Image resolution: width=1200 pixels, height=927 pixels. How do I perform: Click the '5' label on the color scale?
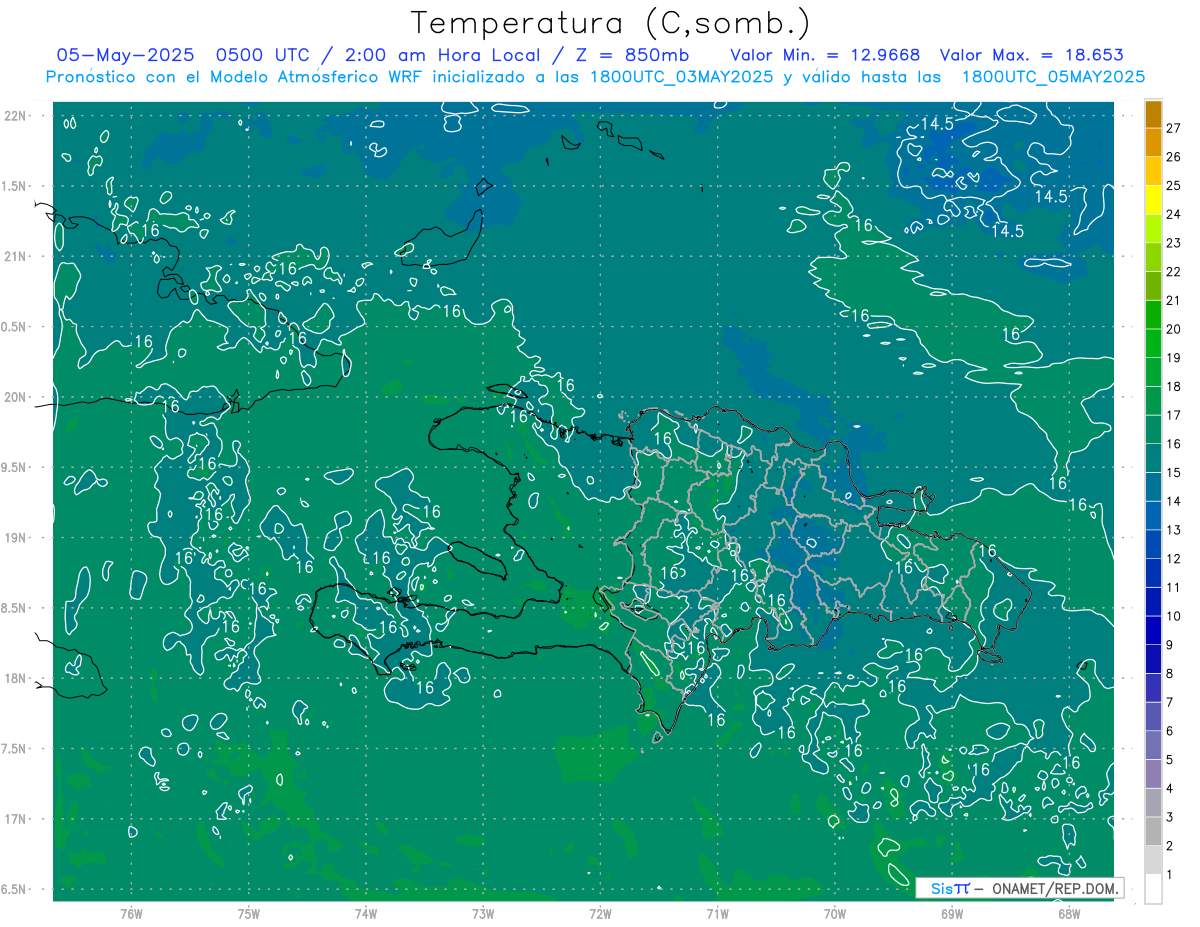[x=1170, y=760]
